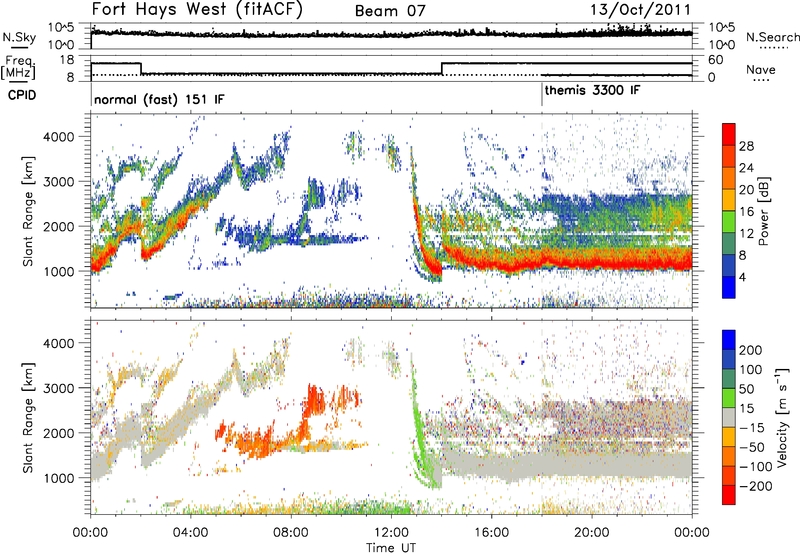This screenshot has height=554, width=800.
Task: Click the "N.Search" legend label
Action: pos(773,37)
